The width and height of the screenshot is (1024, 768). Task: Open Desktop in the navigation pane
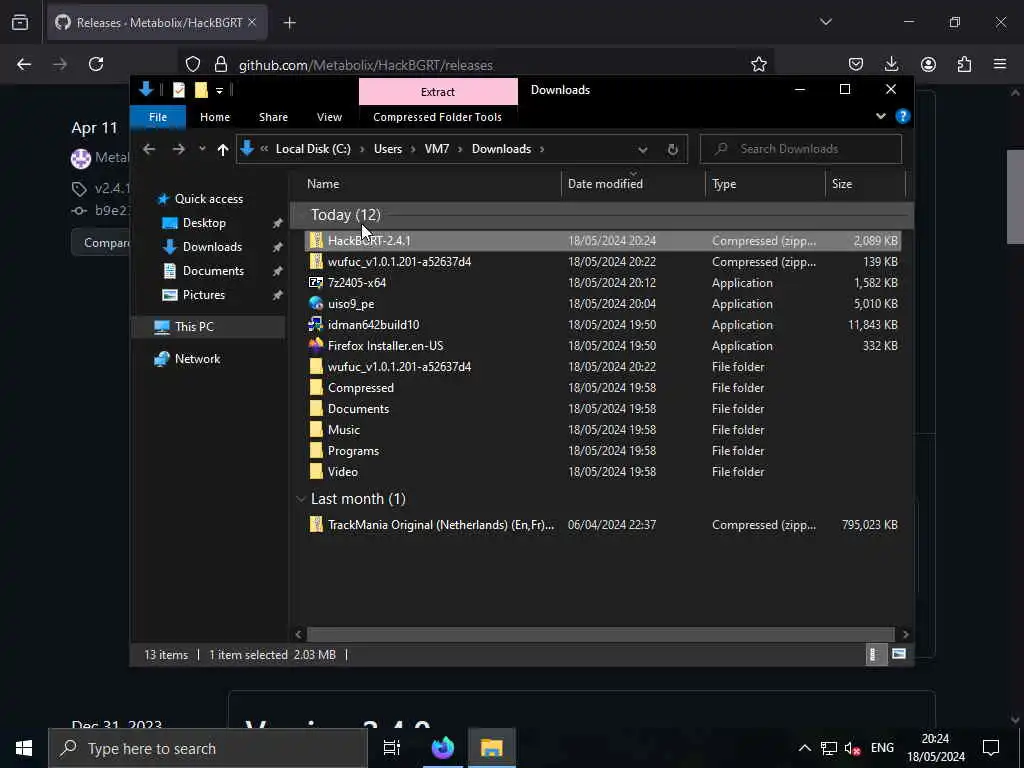pyautogui.click(x=204, y=223)
